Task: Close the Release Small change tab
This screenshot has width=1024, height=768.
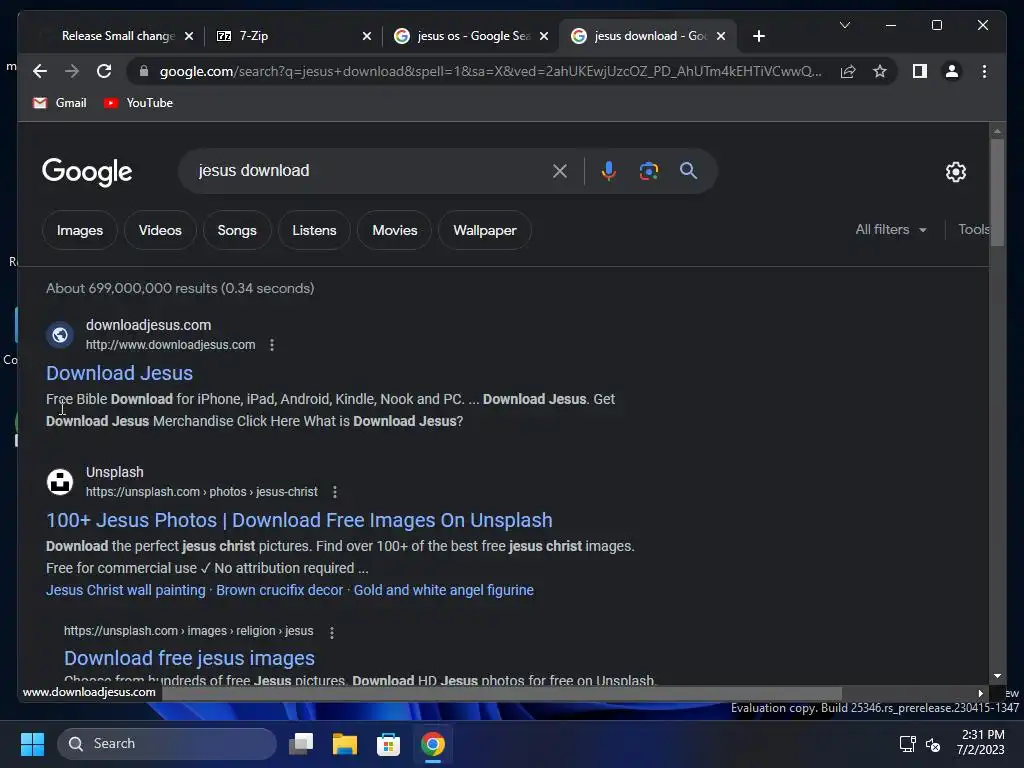Action: tap(189, 36)
